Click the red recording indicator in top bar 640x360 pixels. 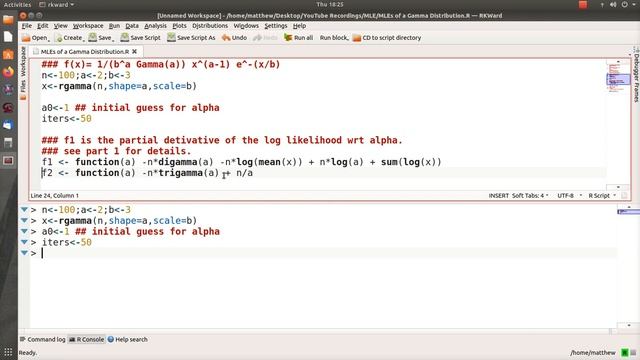[583, 4]
